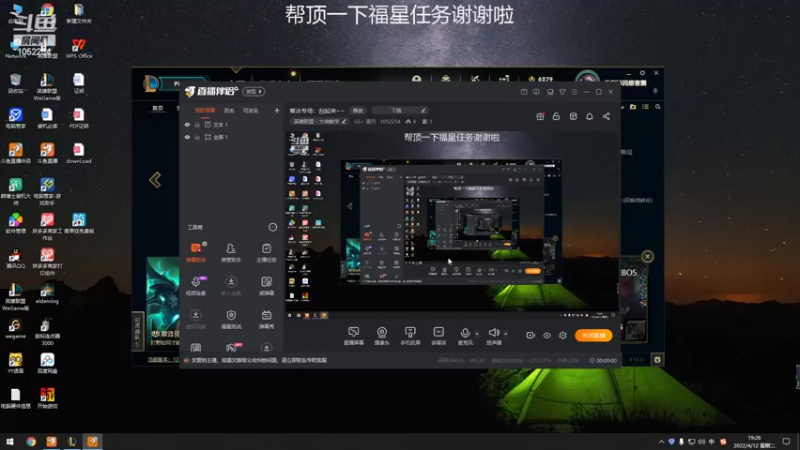Screen dimensions: 800x450
Task: Switch to the third scene tab
Action: (x=251, y=111)
